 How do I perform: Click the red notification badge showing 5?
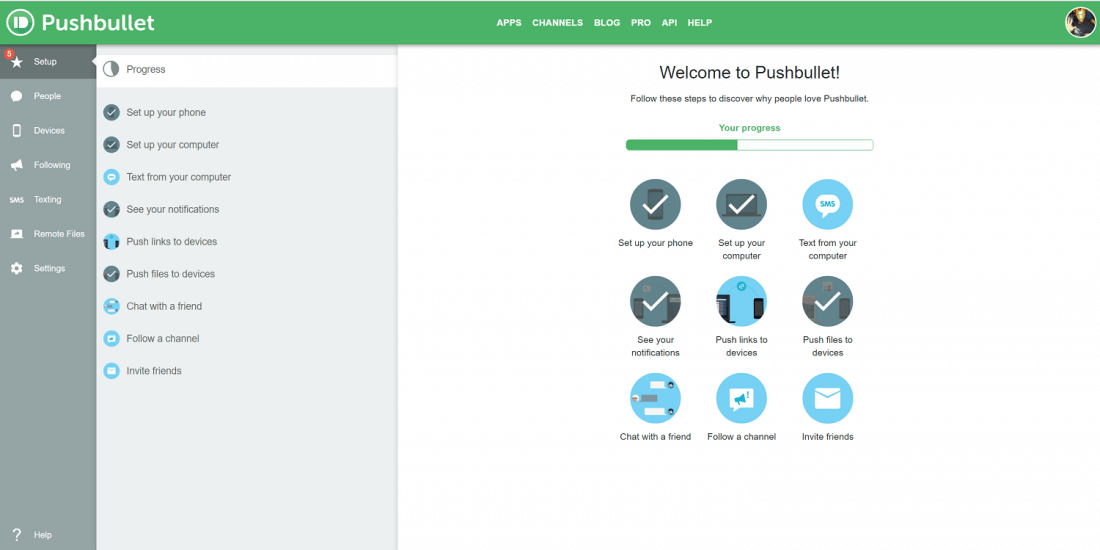pyautogui.click(x=8, y=53)
